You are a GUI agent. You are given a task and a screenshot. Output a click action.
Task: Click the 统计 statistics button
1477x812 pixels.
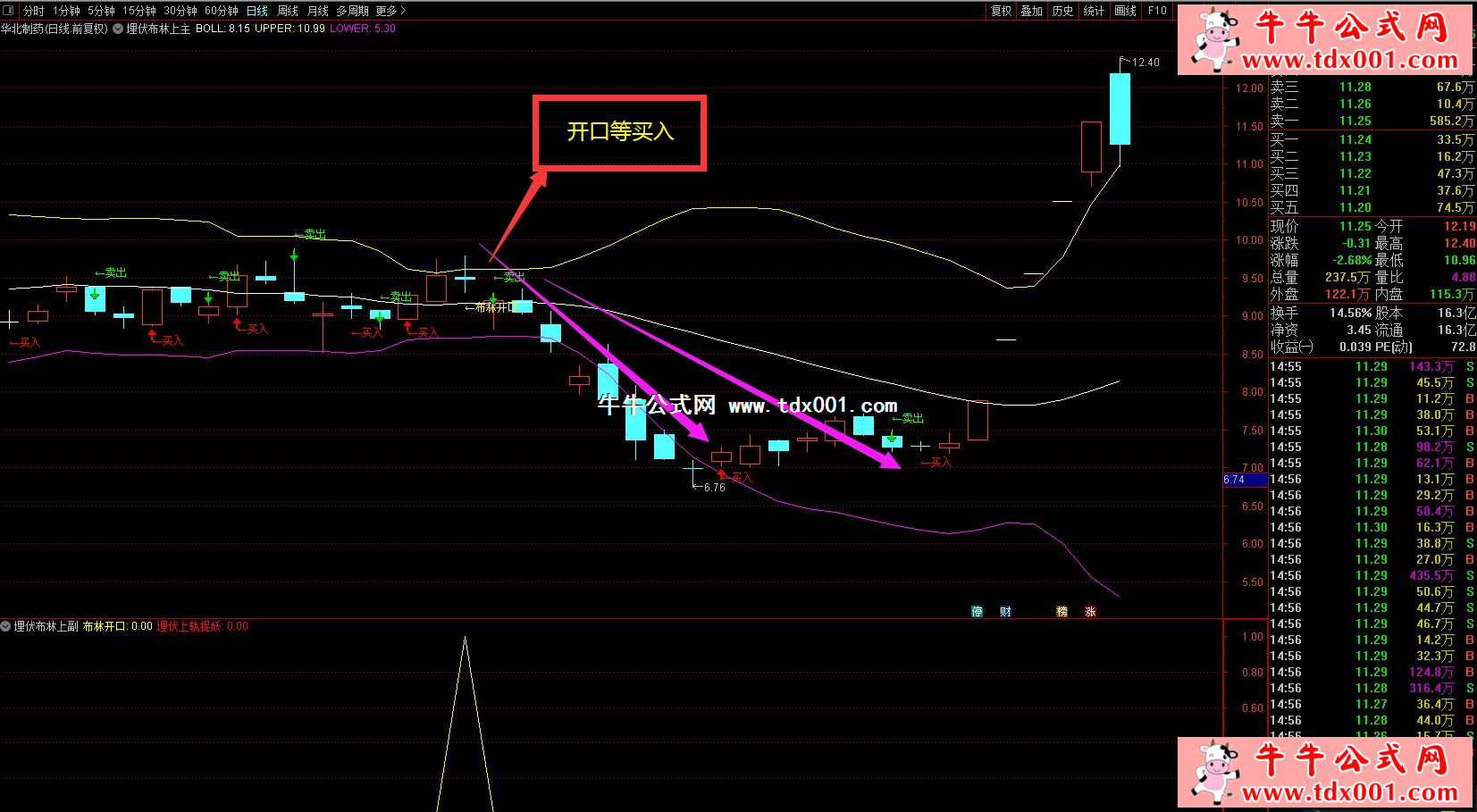1094,11
